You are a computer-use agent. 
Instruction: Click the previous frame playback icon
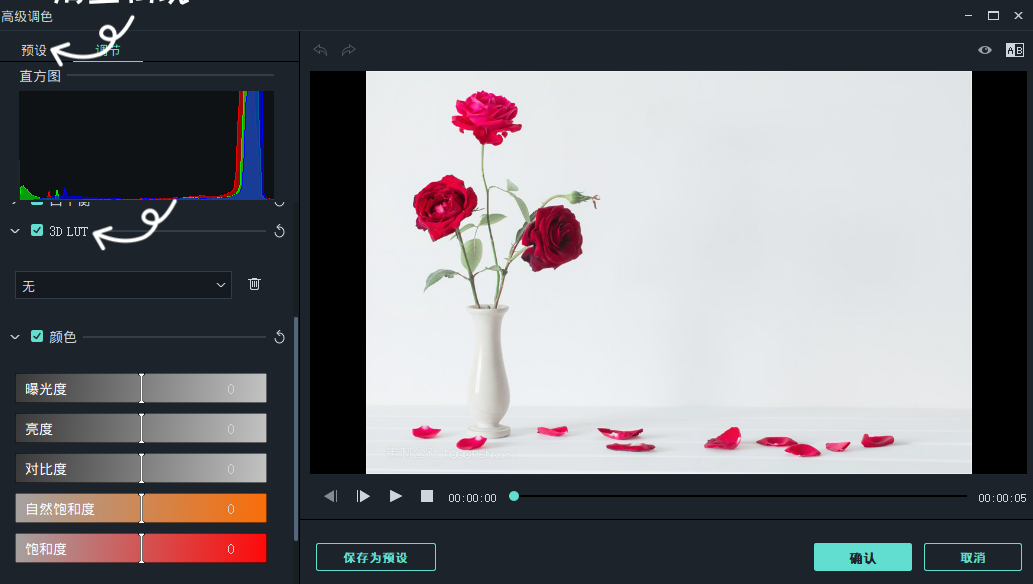[330, 495]
